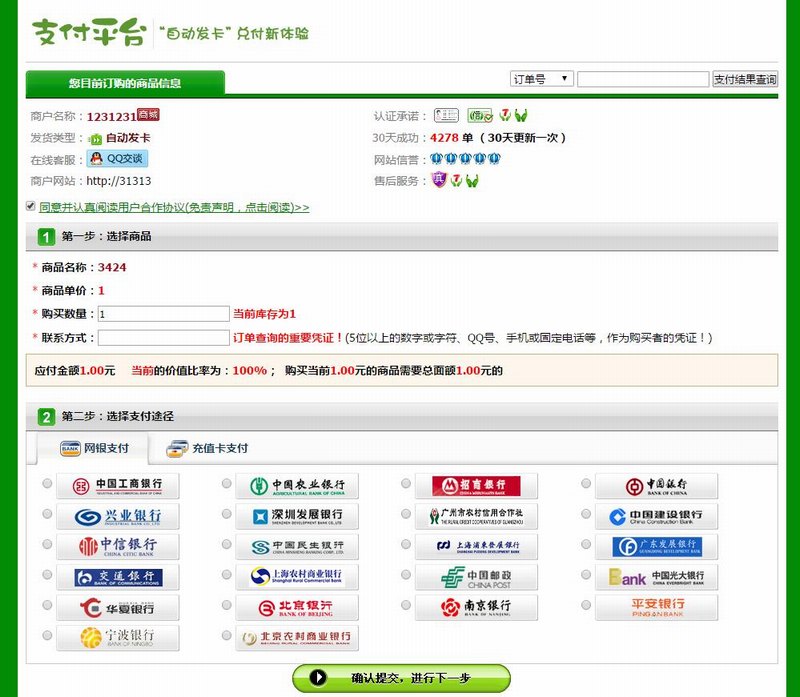800x697 pixels.
Task: Click the 应付金额1.00元 amount text
Action: tap(74, 370)
